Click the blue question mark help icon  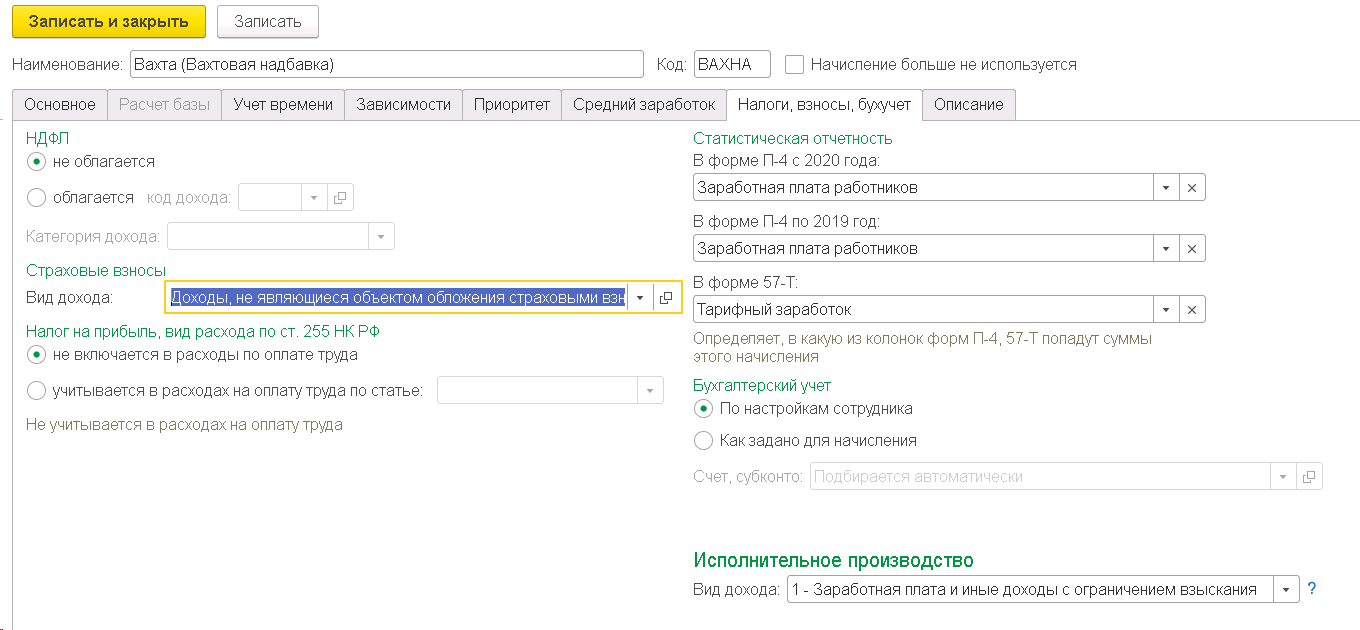point(1312,589)
